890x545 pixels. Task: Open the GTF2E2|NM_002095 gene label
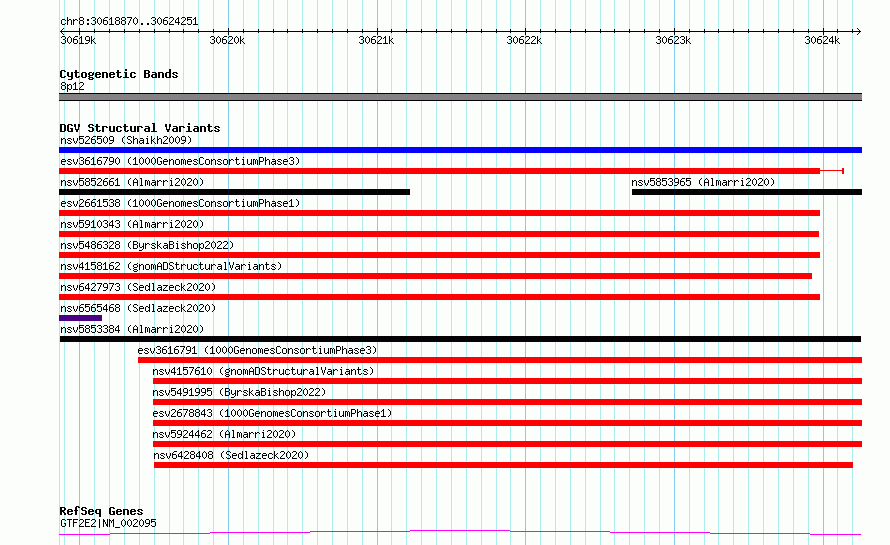coord(108,523)
